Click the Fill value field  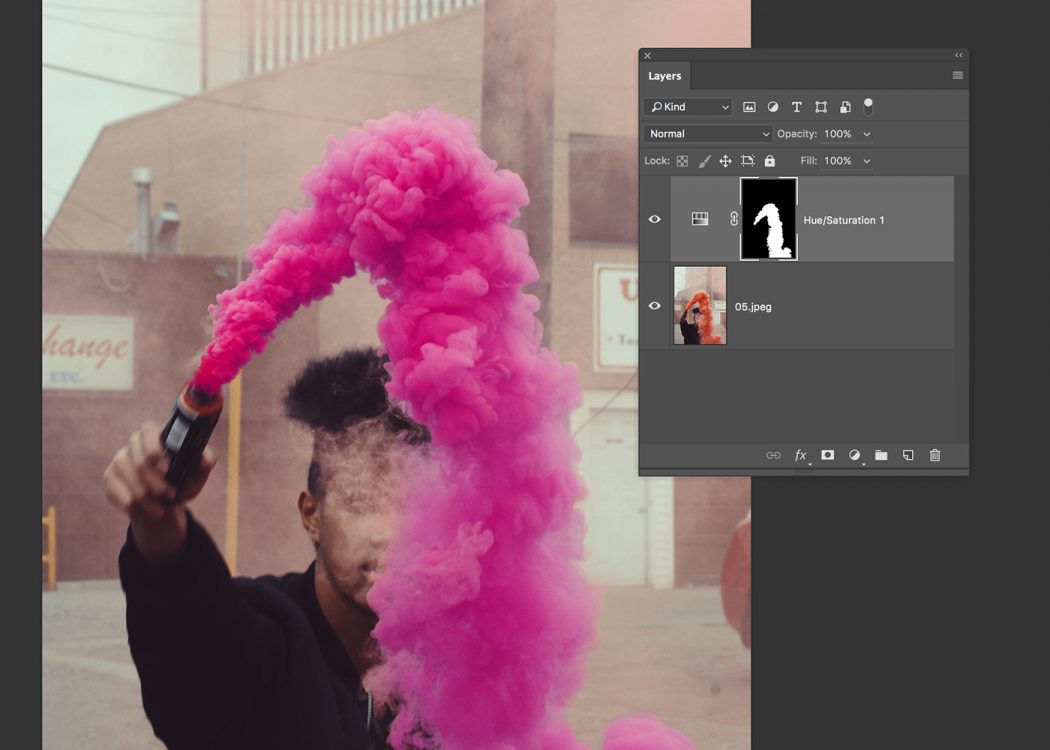(x=838, y=161)
